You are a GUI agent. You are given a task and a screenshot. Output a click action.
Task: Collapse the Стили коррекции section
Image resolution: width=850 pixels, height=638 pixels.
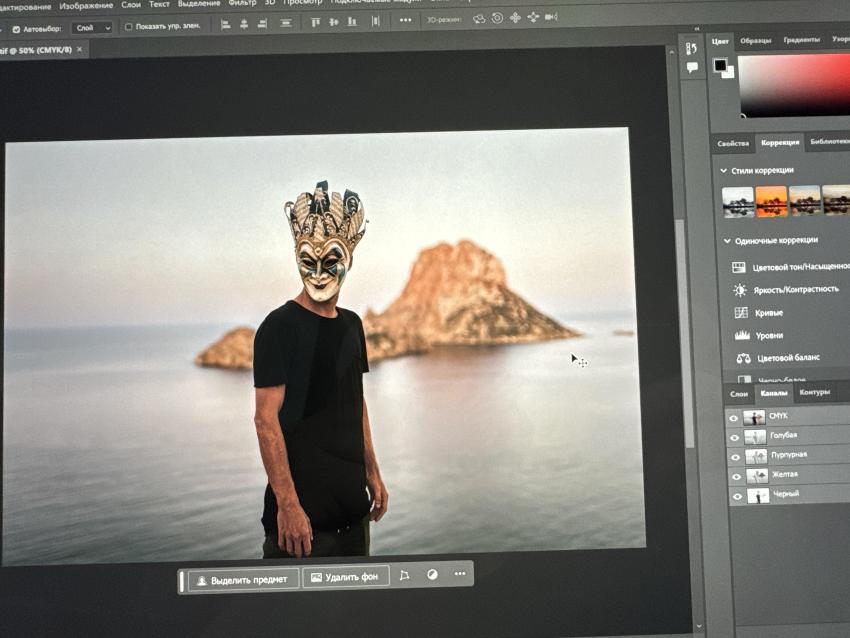(x=725, y=171)
